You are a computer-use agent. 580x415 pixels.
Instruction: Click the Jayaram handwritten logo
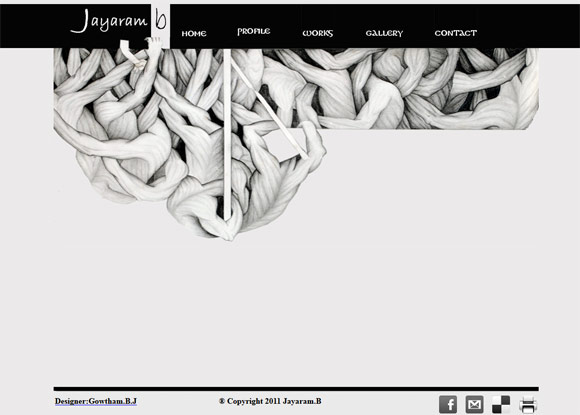click(109, 21)
